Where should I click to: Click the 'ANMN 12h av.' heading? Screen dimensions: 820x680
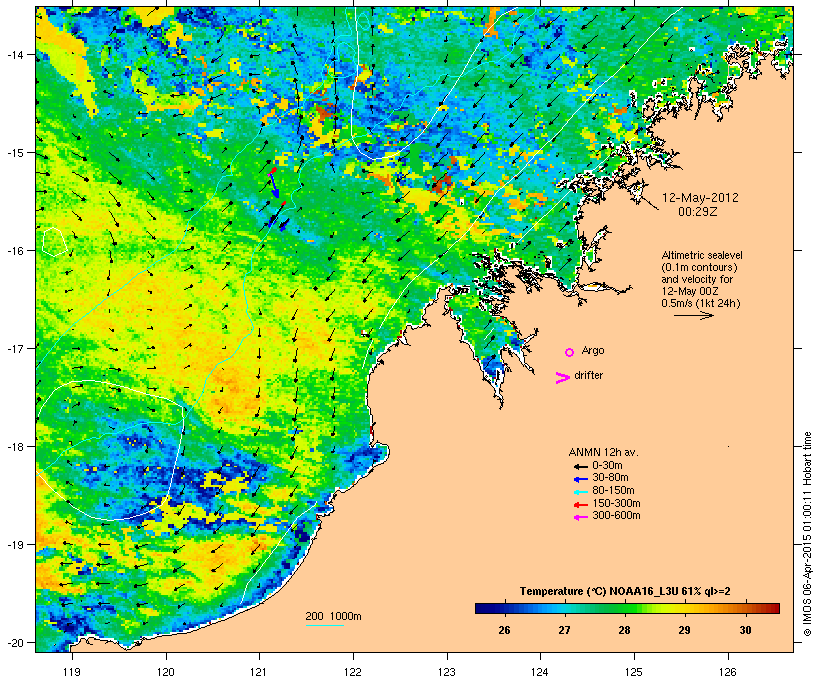coord(603,452)
